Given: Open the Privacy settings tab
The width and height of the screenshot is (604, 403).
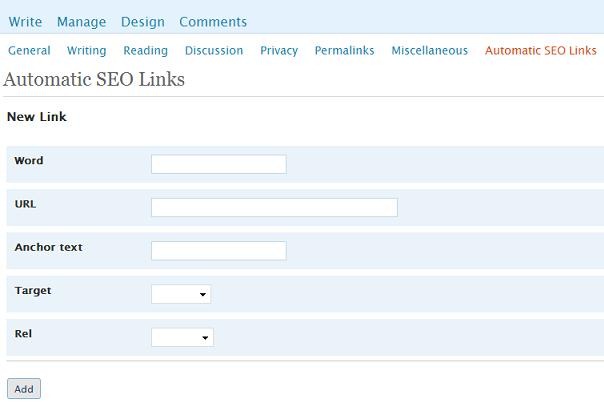Looking at the screenshot, I should point(279,50).
